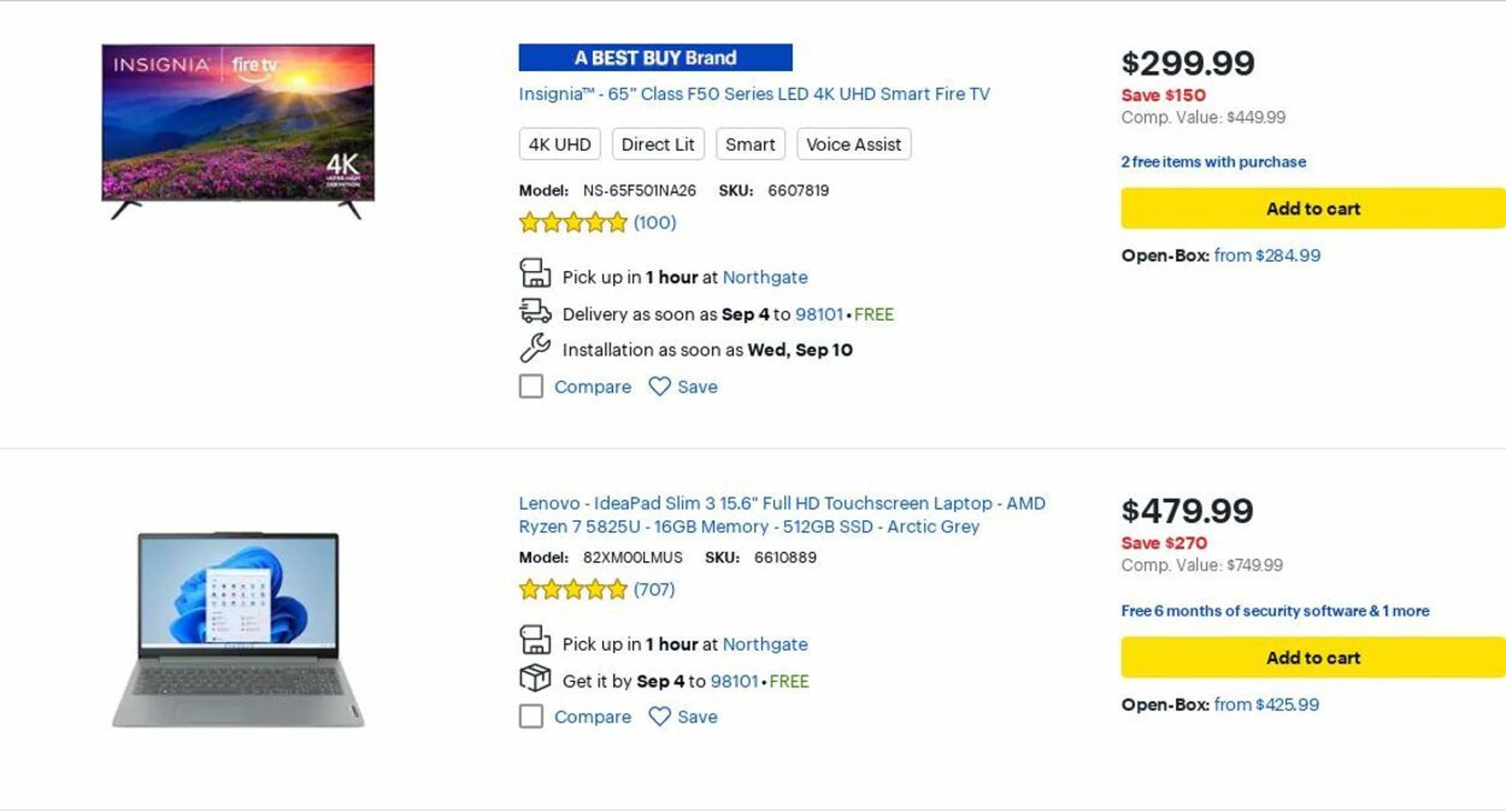Click the heart icon for the Lenovo laptop
The height and width of the screenshot is (812, 1506).
point(659,716)
